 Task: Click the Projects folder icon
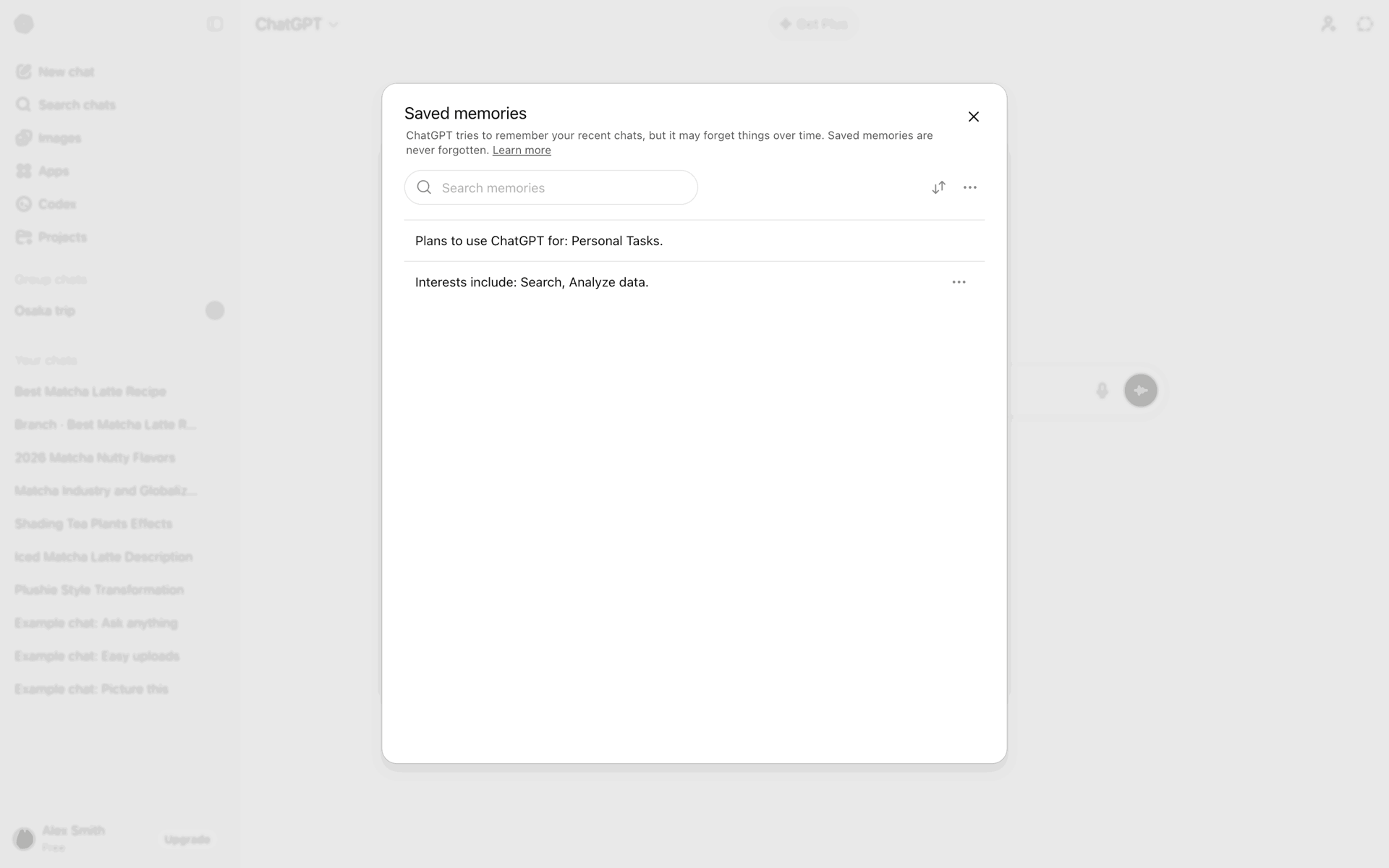24,237
